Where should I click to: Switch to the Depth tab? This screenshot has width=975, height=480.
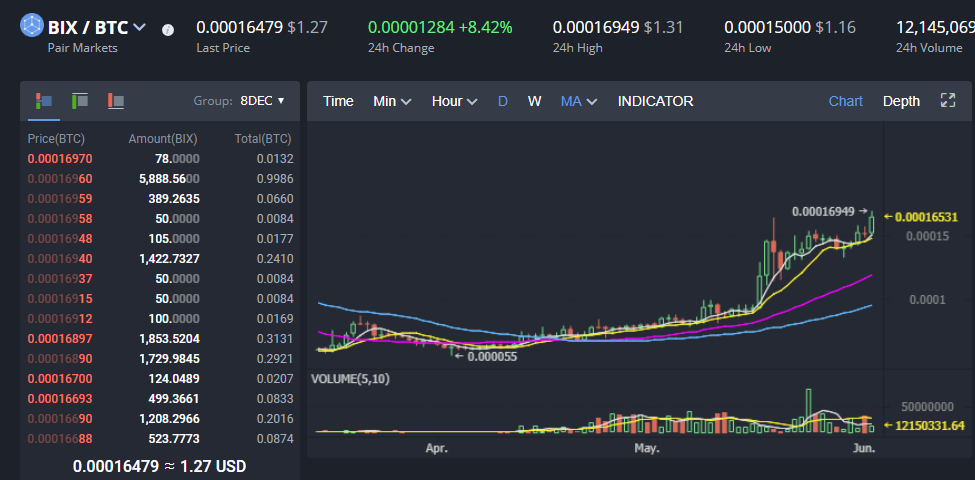(x=901, y=101)
